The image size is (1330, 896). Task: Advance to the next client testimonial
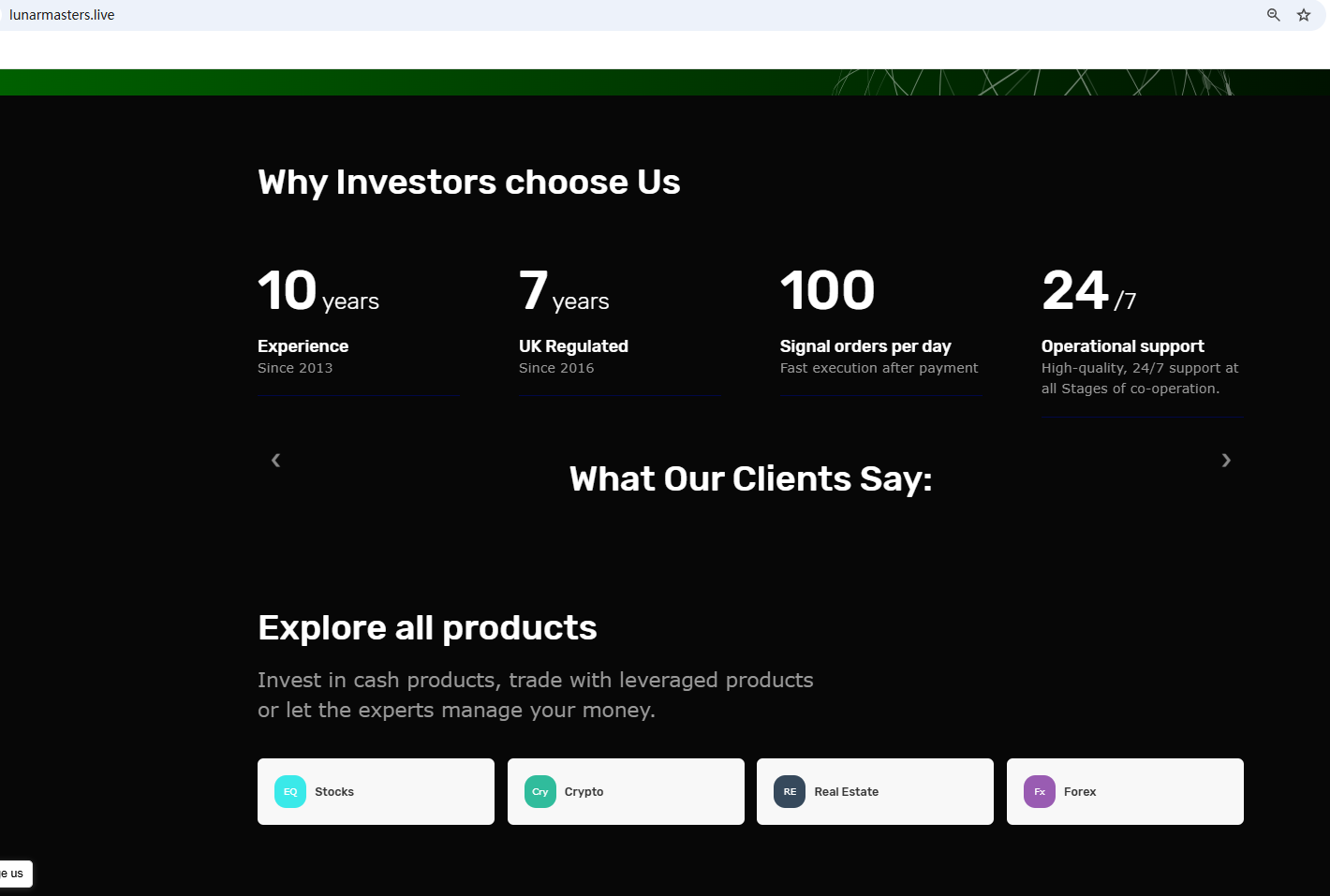(x=1226, y=460)
